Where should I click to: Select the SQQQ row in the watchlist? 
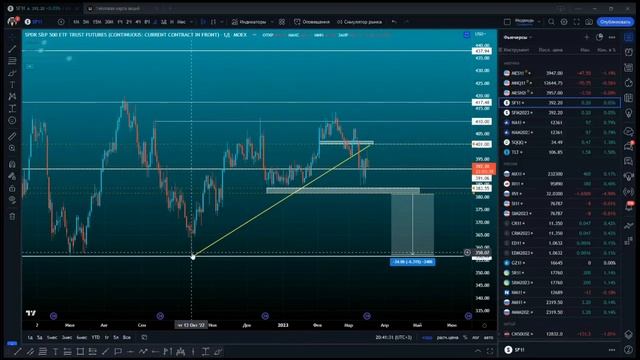[560, 142]
